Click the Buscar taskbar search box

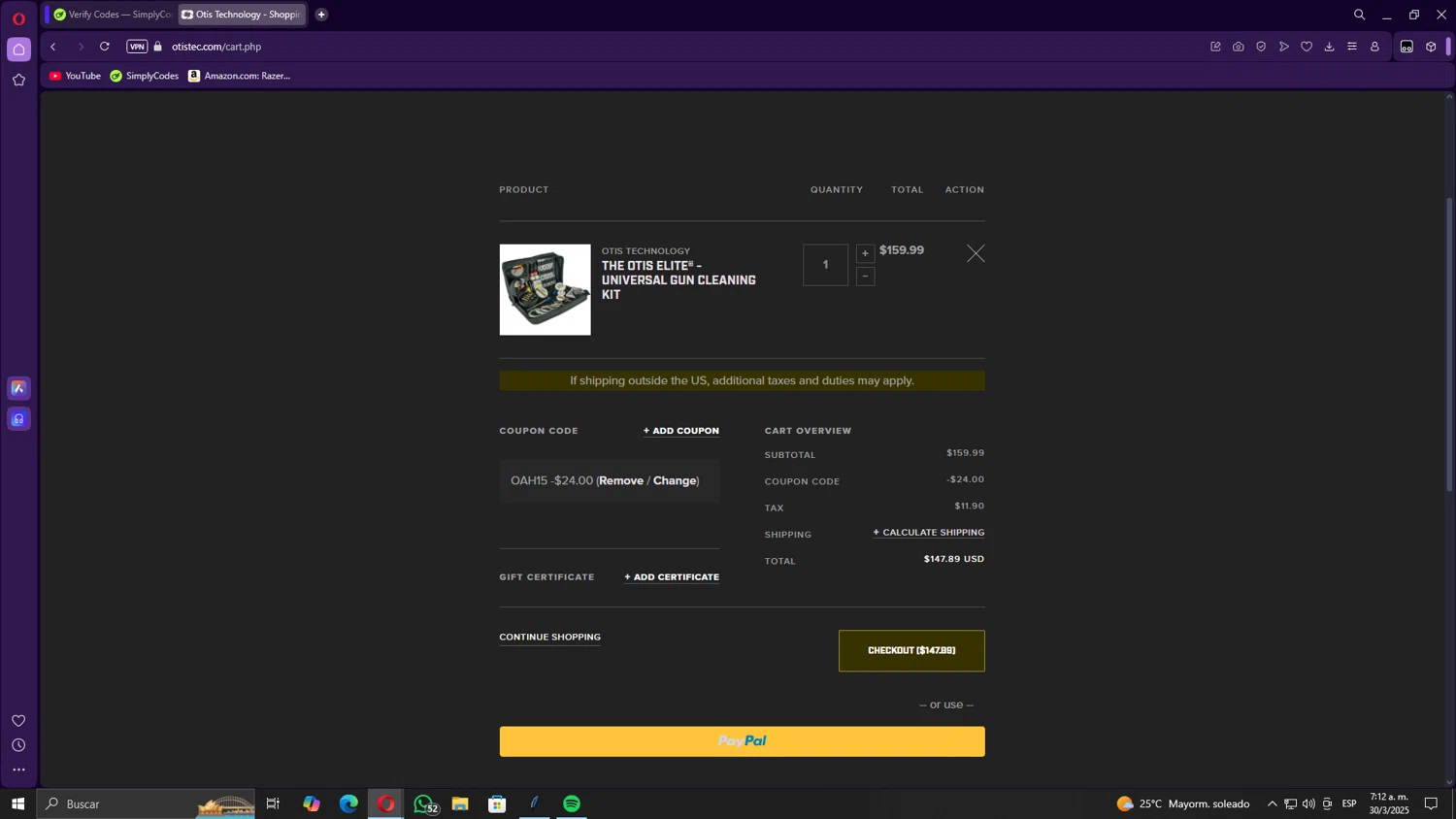pyautogui.click(x=146, y=803)
